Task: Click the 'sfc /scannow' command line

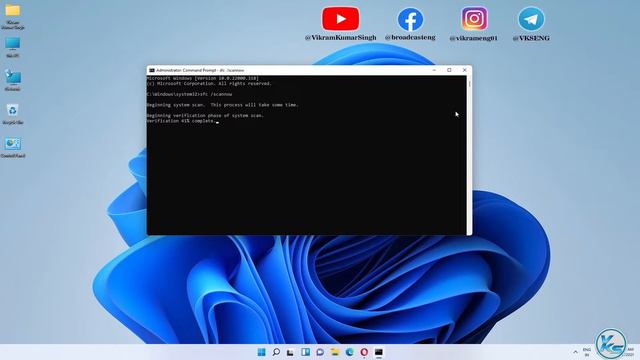Action: click(x=189, y=94)
